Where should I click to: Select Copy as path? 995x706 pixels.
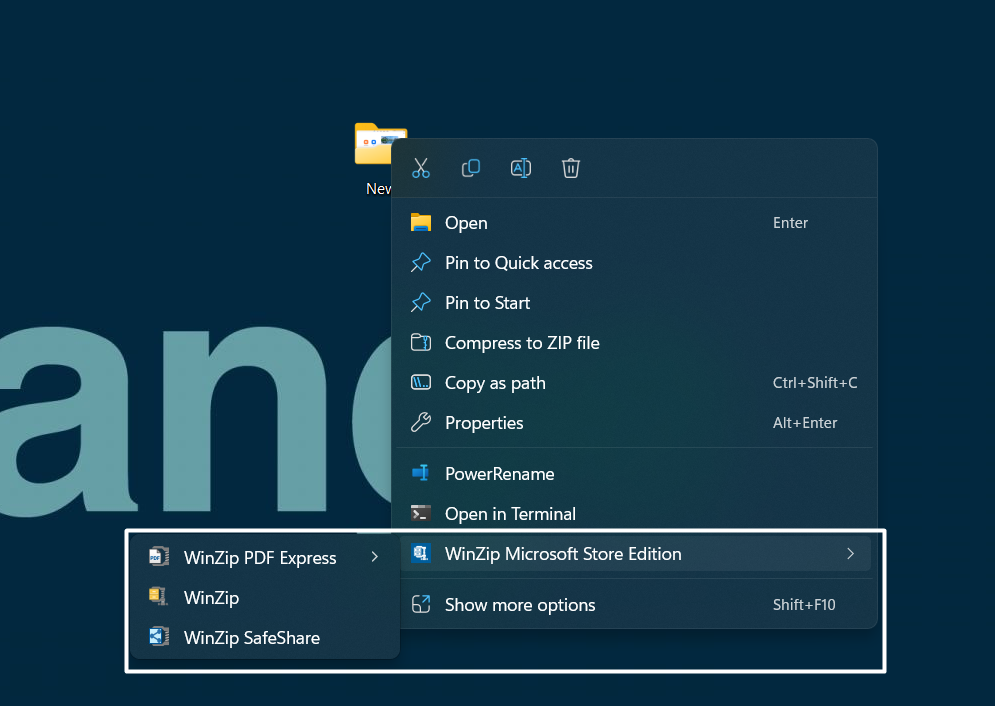[x=495, y=383]
